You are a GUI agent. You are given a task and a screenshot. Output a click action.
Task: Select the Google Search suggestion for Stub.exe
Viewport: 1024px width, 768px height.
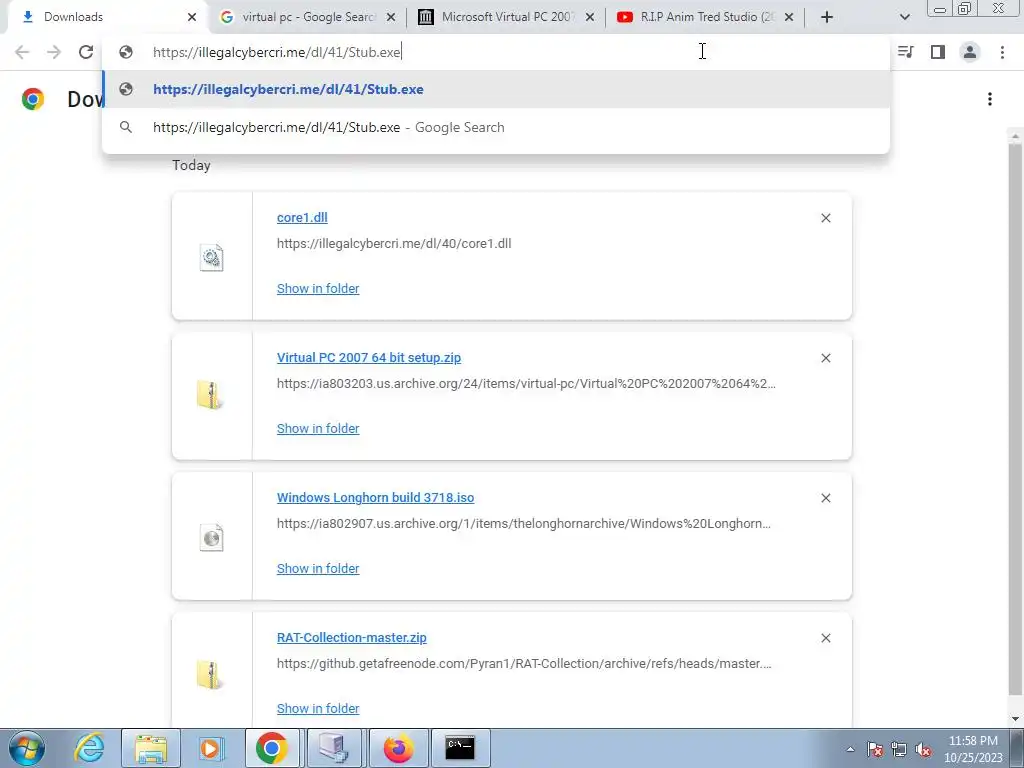pyautogui.click(x=496, y=127)
